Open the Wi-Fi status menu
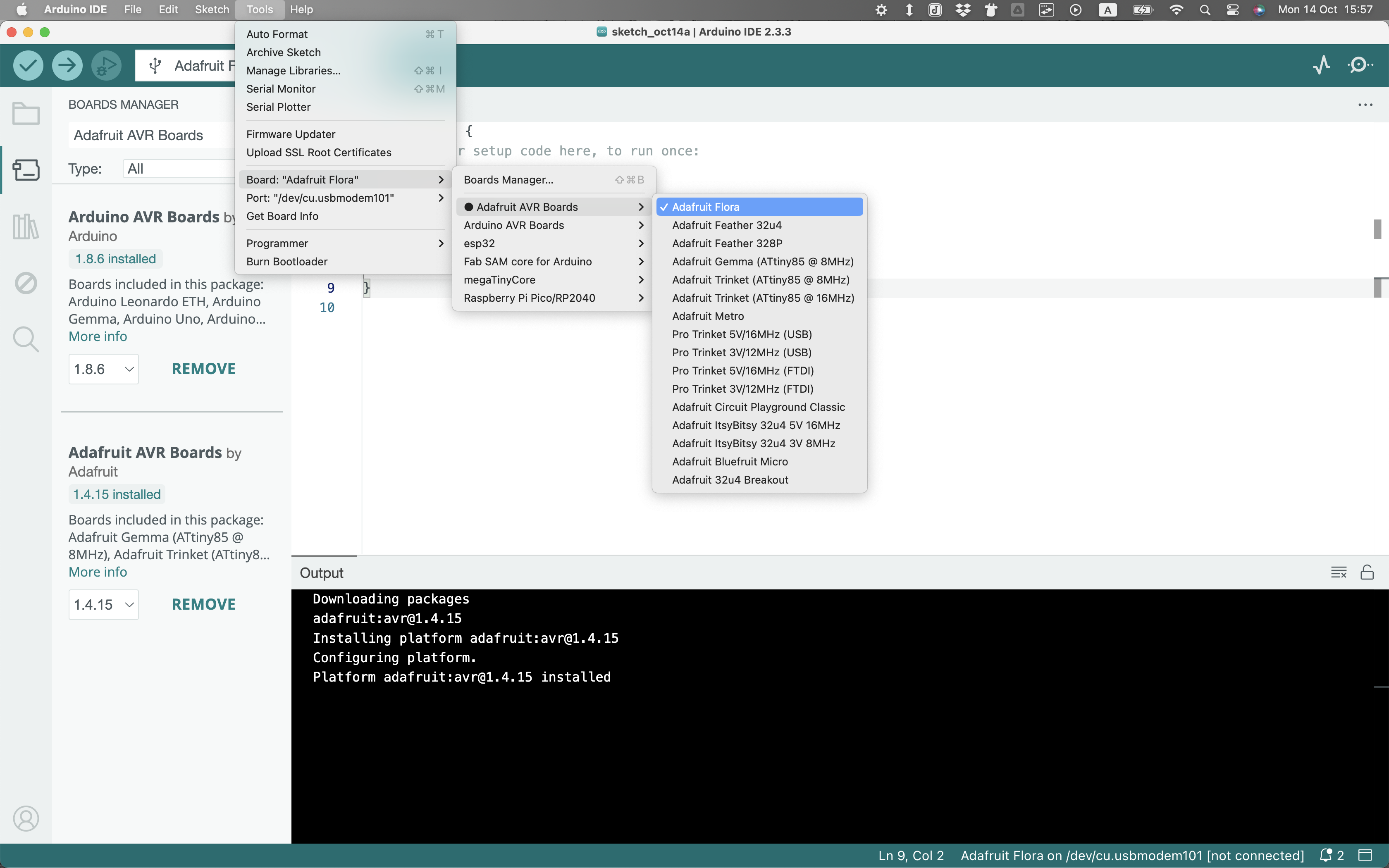Viewport: 1389px width, 868px height. click(x=1176, y=10)
